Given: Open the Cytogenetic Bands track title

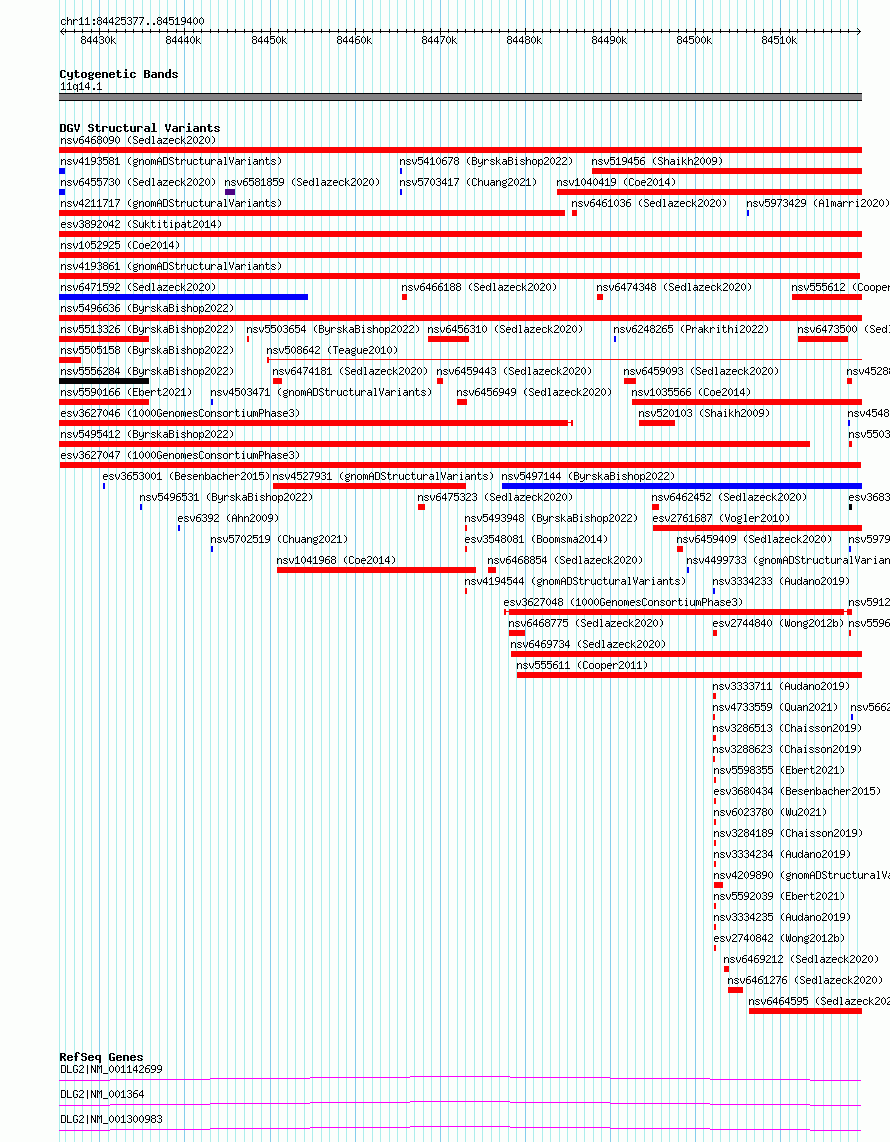Looking at the screenshot, I should [119, 74].
